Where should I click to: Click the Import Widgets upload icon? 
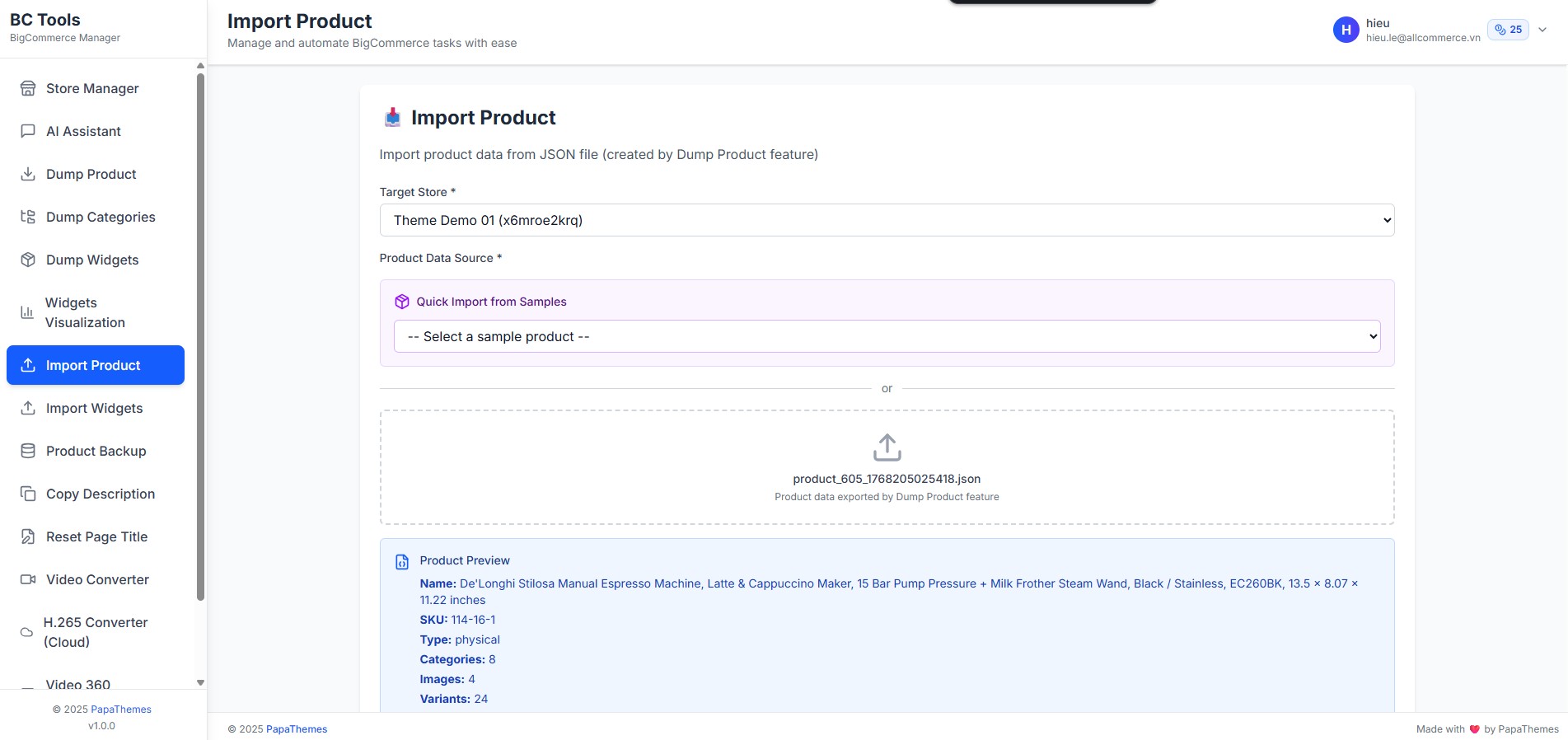[x=28, y=408]
